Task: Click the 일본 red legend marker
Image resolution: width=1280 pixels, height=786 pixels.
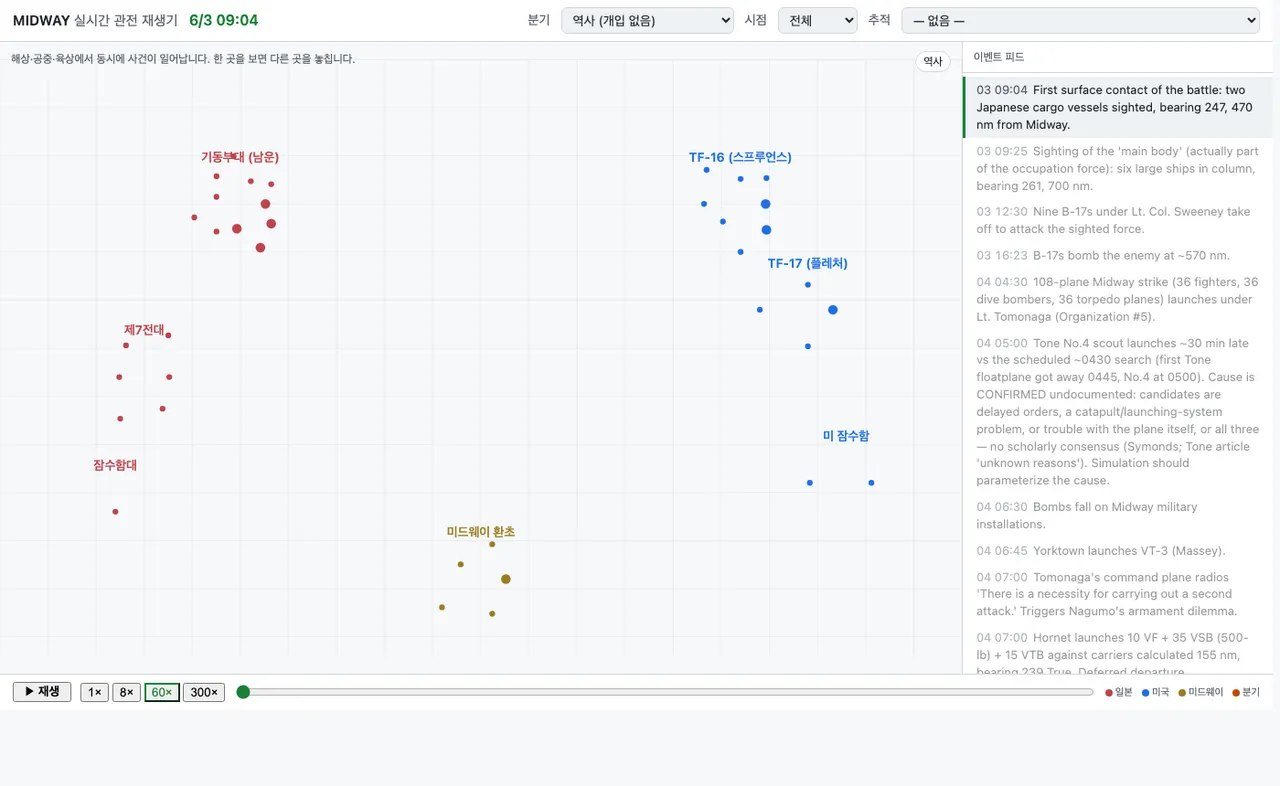Action: click(1109, 692)
